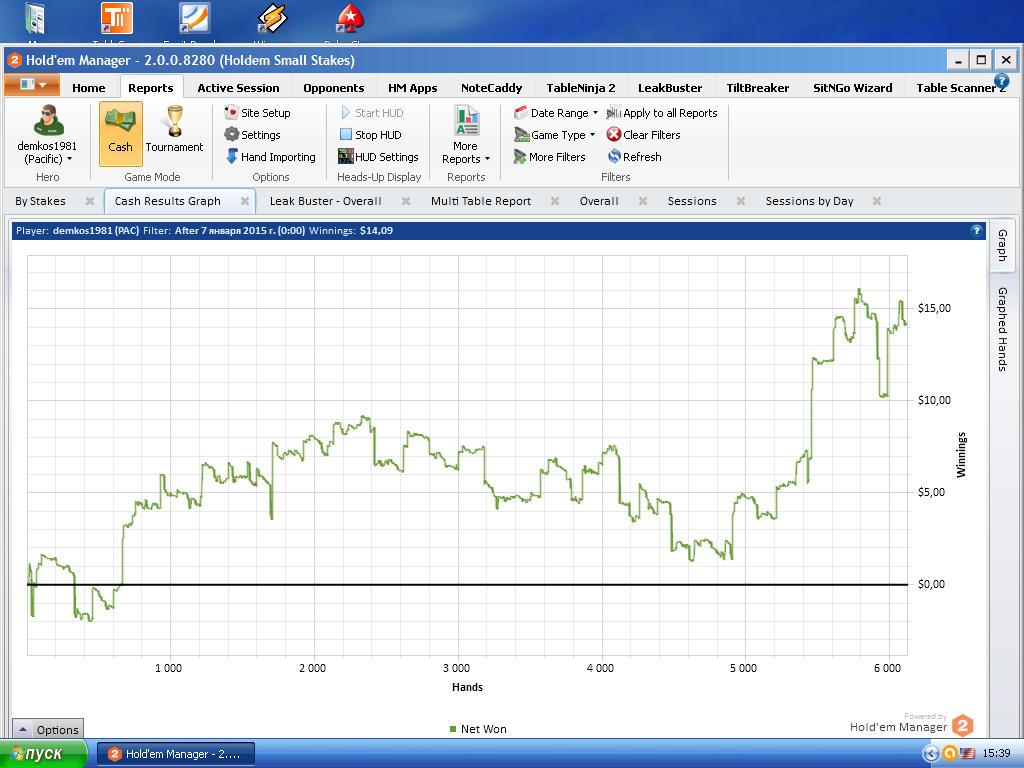The image size is (1024, 768).
Task: Open the Graphed Hands side tab
Action: pos(1002,329)
